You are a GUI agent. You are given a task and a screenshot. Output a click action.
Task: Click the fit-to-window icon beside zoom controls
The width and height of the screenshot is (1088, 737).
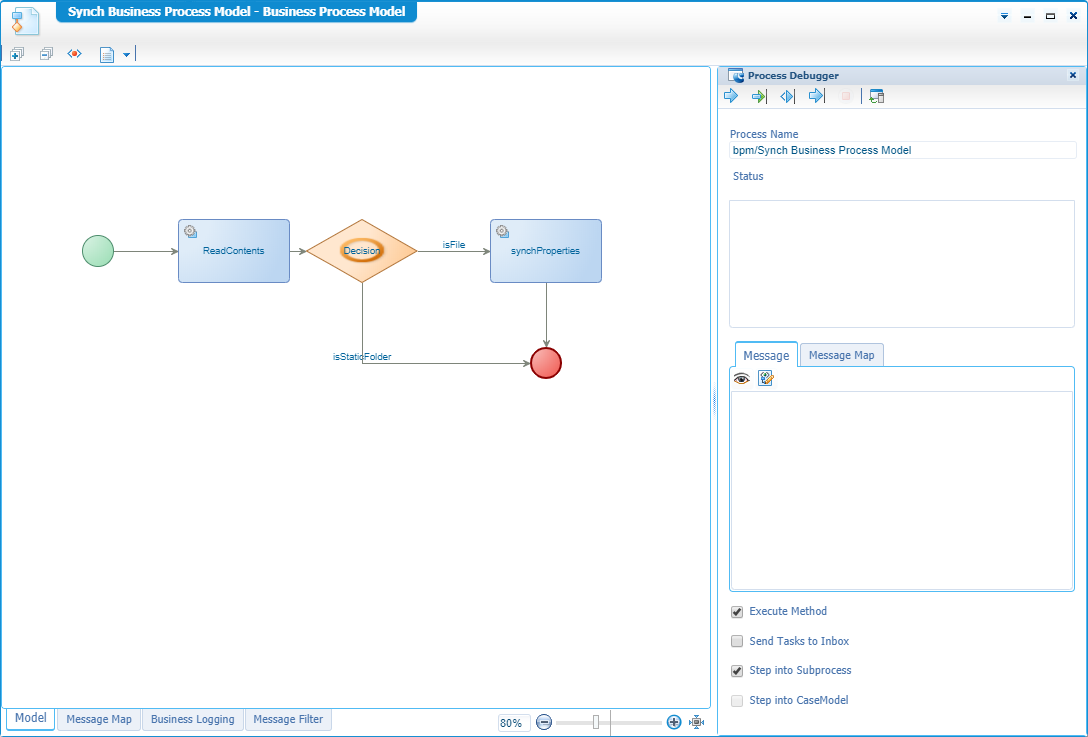697,722
